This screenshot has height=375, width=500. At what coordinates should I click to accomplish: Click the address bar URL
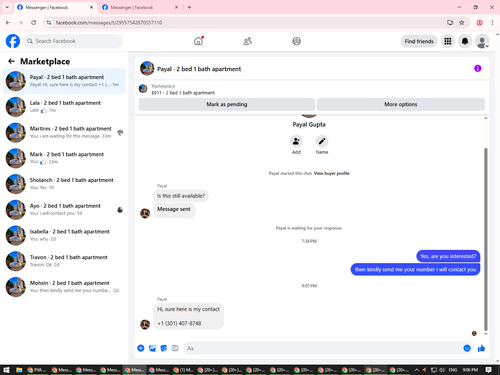click(109, 23)
